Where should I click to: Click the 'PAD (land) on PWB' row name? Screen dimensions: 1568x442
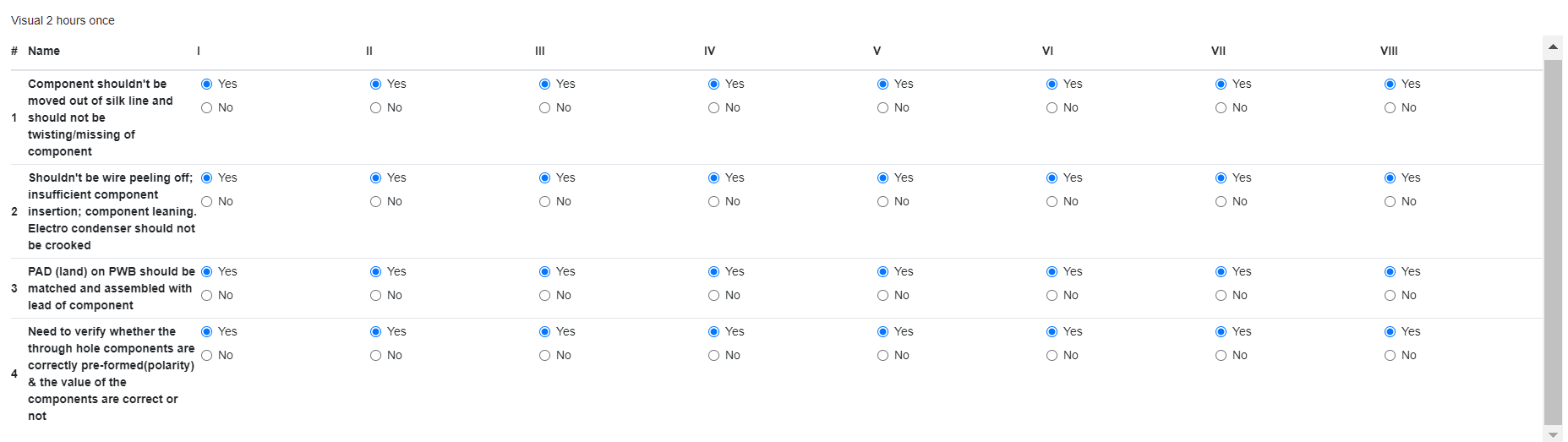[112, 288]
